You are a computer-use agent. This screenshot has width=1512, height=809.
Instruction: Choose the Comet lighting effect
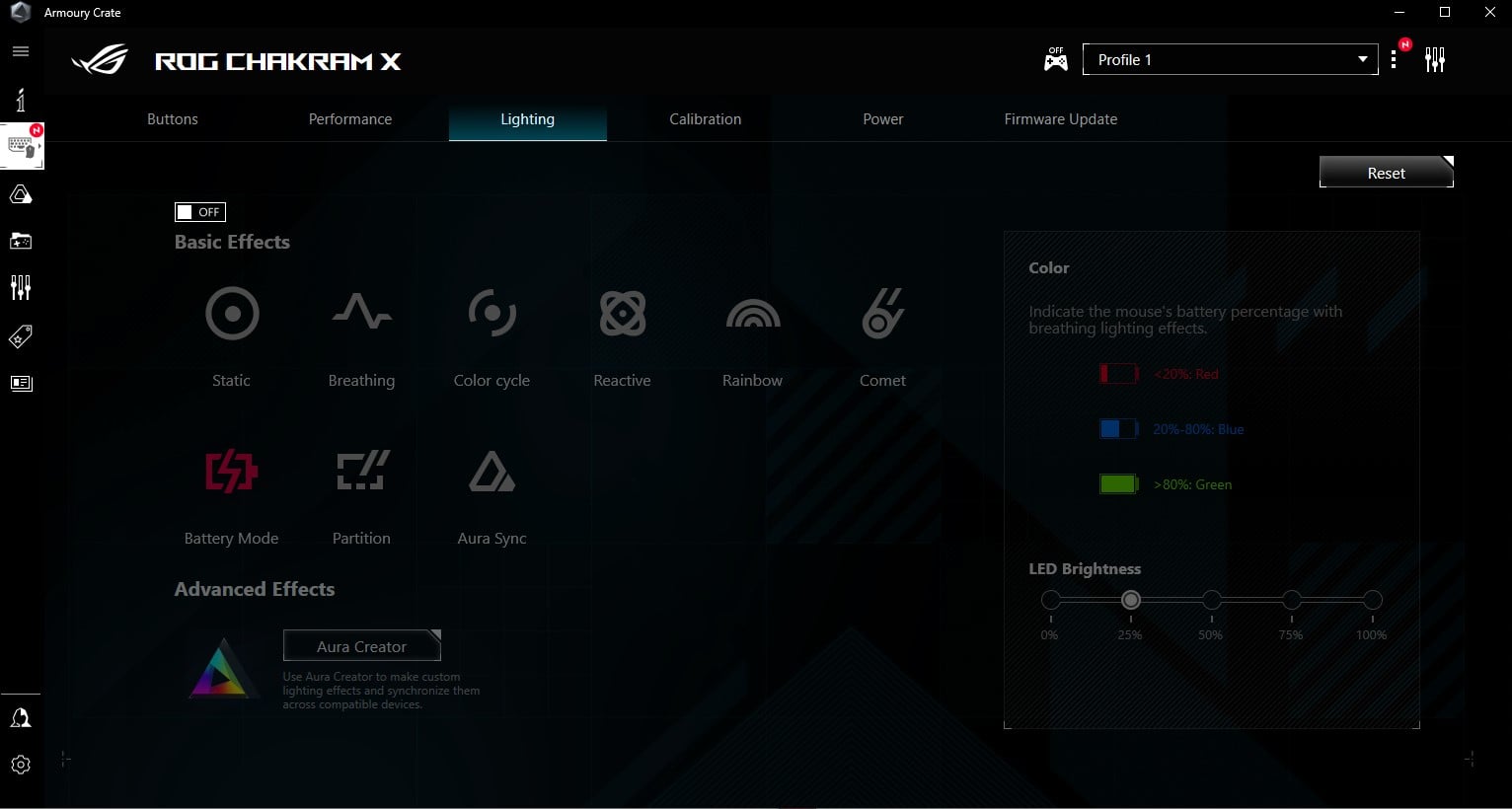pos(882,314)
